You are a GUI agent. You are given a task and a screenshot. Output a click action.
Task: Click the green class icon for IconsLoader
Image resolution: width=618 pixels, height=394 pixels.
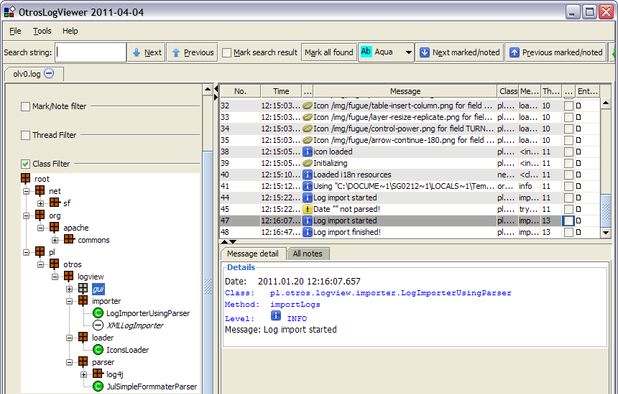[x=98, y=349]
